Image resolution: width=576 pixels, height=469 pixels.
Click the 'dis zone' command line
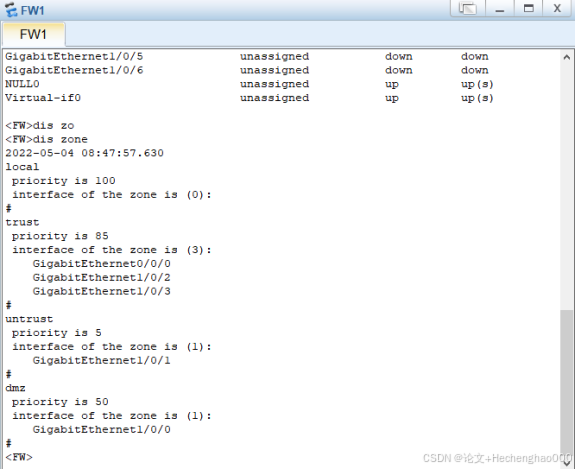click(46, 140)
